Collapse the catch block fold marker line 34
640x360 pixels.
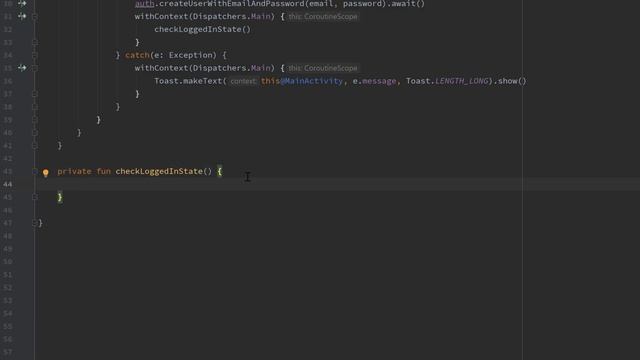pos(35,55)
